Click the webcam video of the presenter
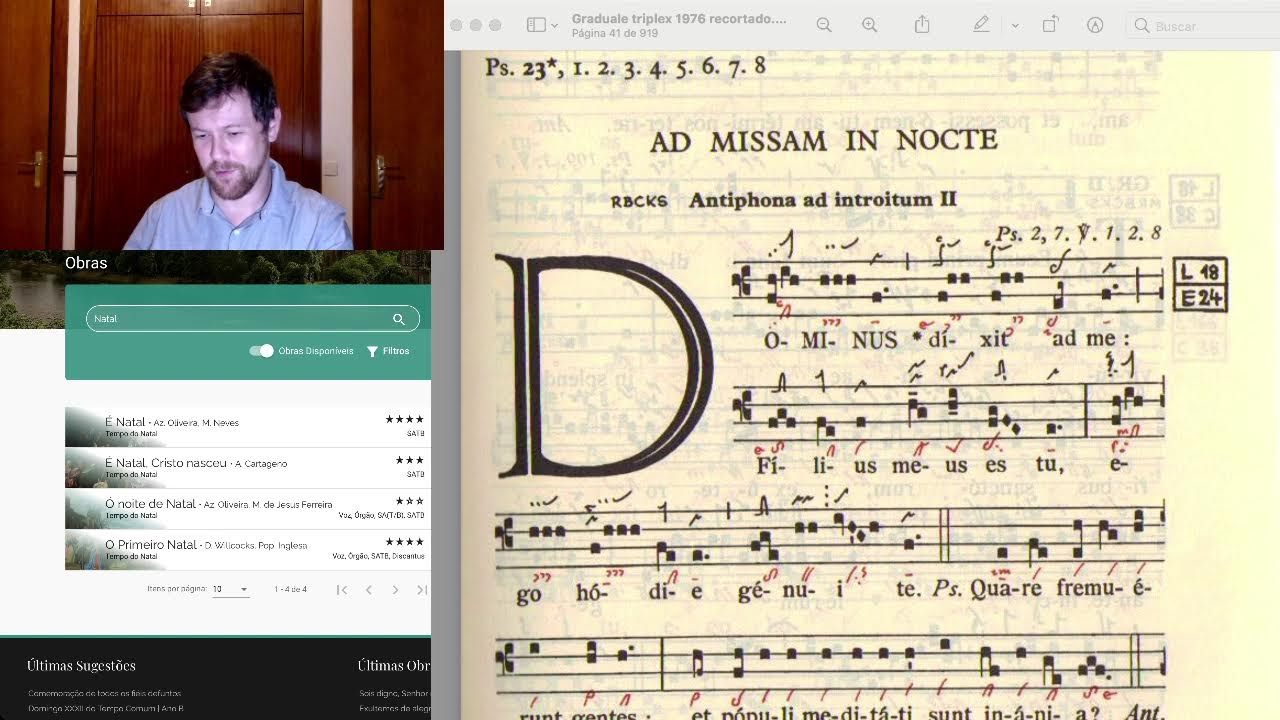This screenshot has width=1280, height=720. (x=222, y=125)
